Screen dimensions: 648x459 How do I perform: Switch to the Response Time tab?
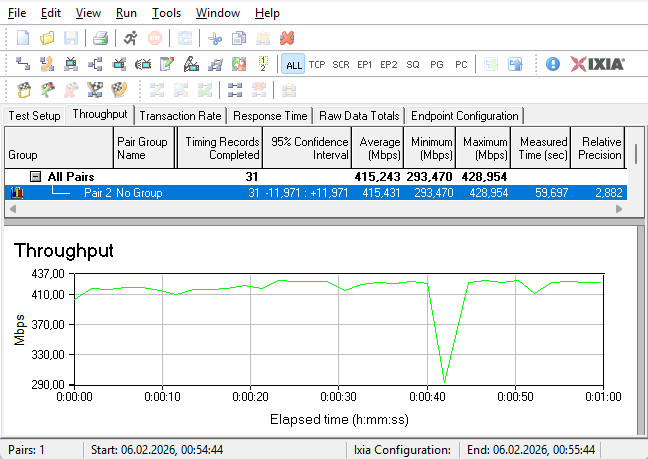pos(271,116)
